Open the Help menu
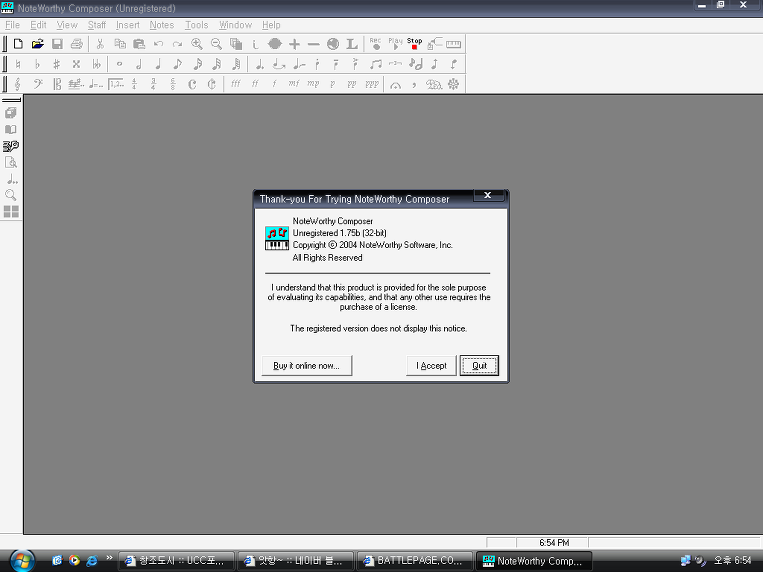This screenshot has width=763, height=572. (x=271, y=25)
